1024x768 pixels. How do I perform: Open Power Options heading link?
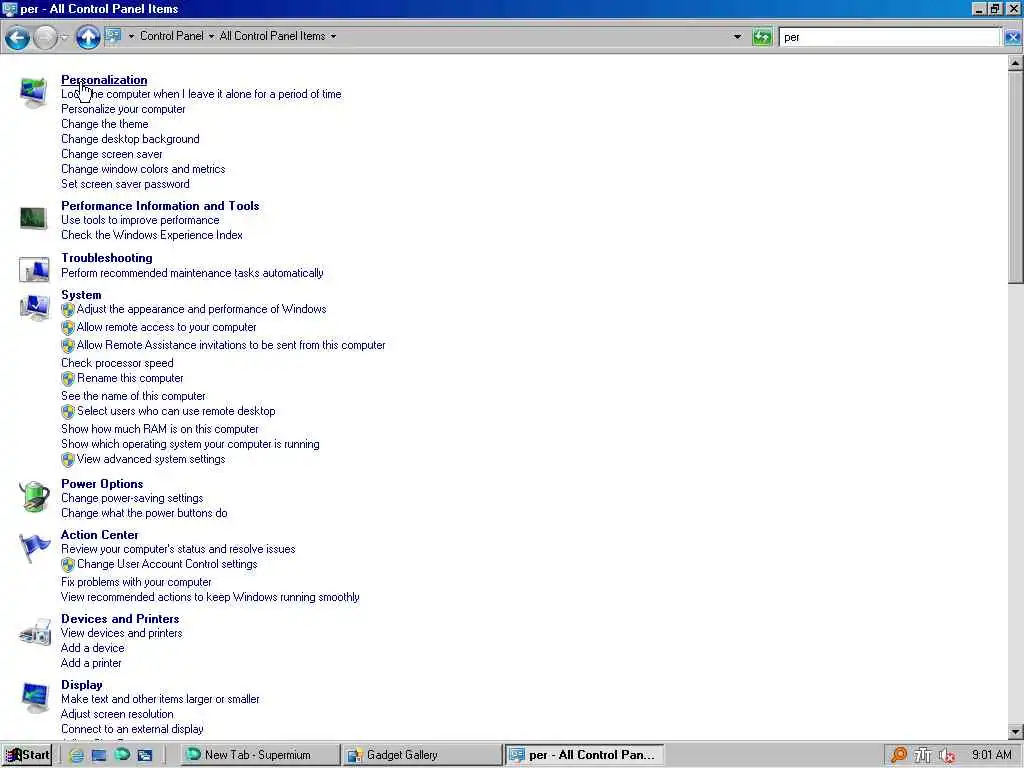[x=102, y=484]
